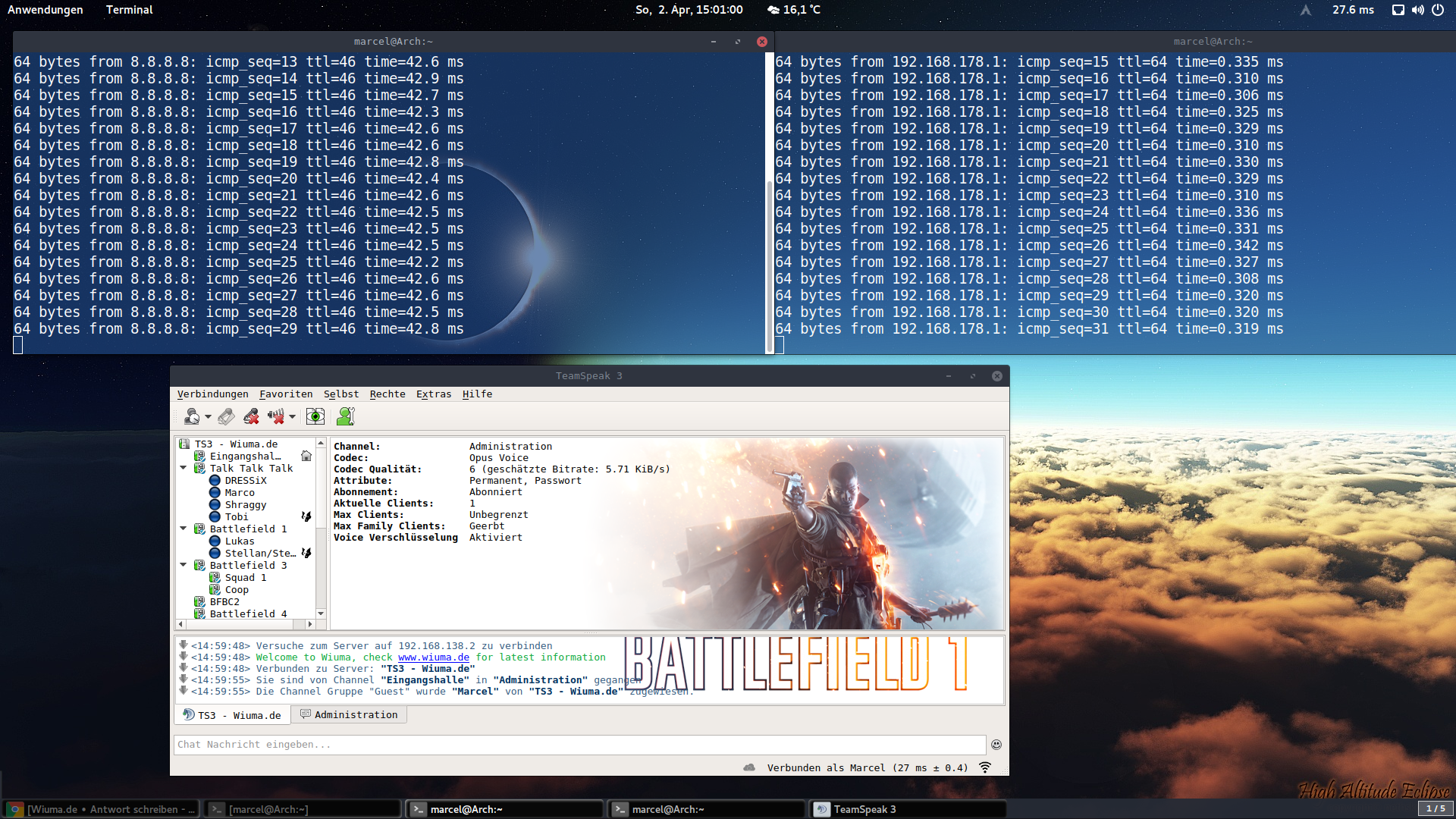This screenshot has width=1456, height=819.
Task: Toggle speaker mute in TeamSpeak toolbar
Action: 276,416
